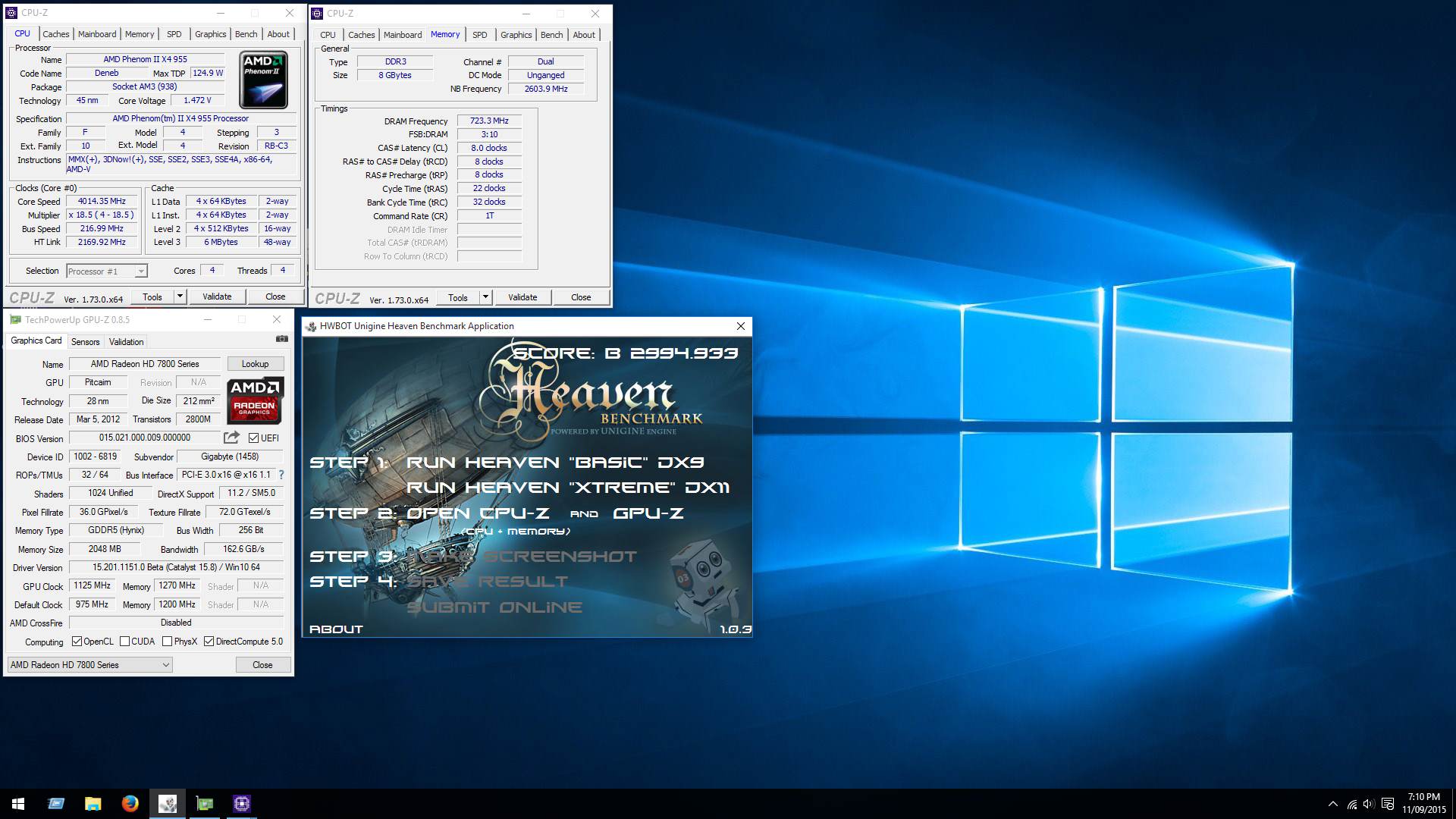Switch to Mainboard tab in left CPU-Z

point(97,34)
